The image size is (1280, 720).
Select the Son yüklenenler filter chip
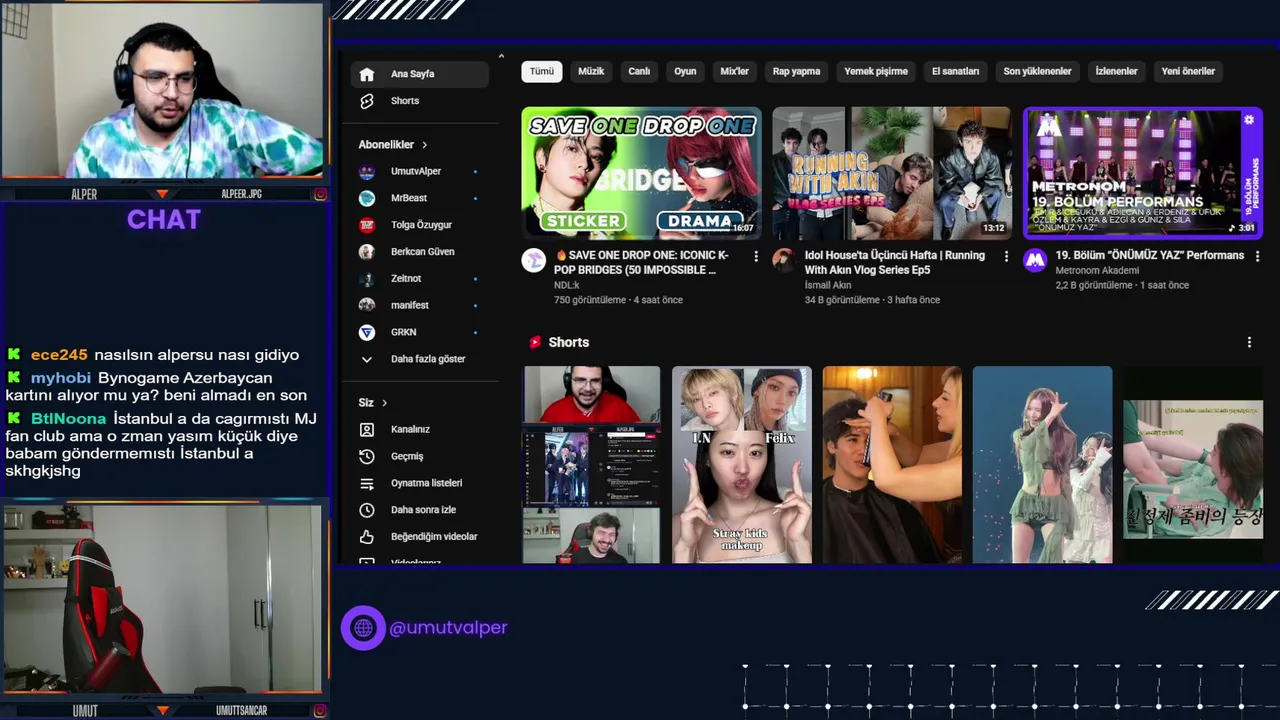(1037, 72)
